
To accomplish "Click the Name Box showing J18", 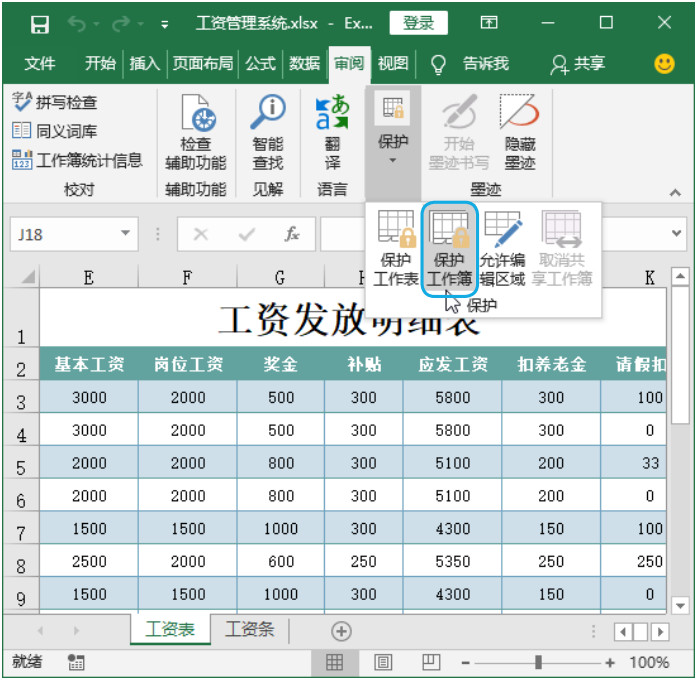I will click(66, 234).
